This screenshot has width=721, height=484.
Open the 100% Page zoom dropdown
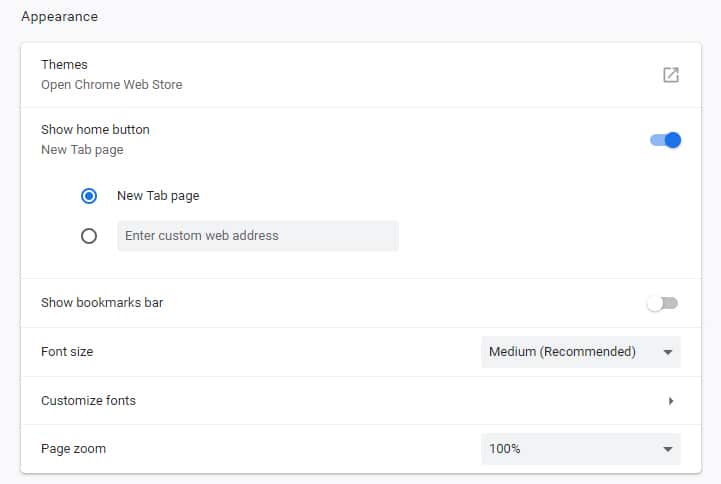(570, 449)
